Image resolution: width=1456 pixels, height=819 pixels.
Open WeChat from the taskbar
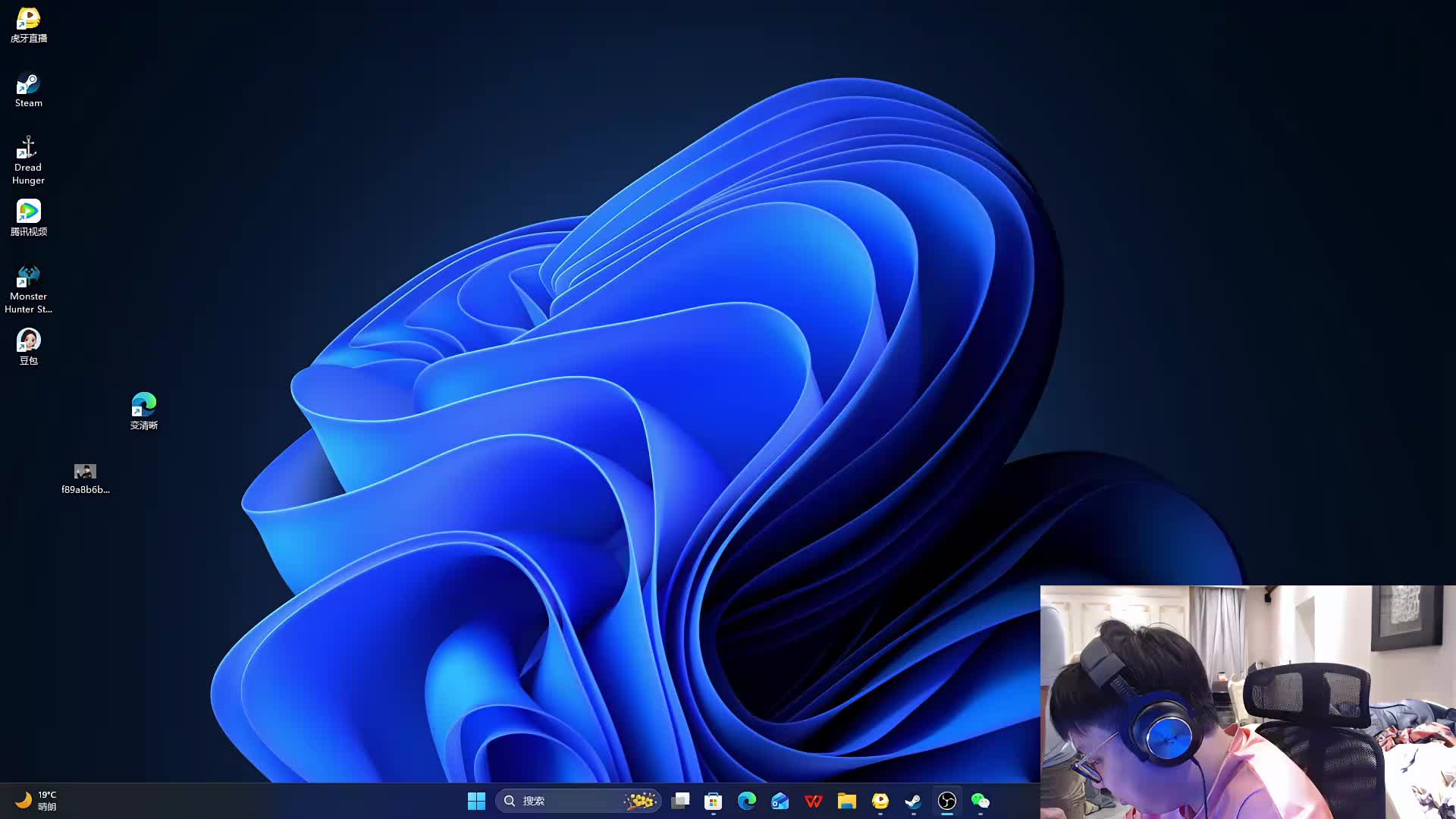(x=981, y=801)
